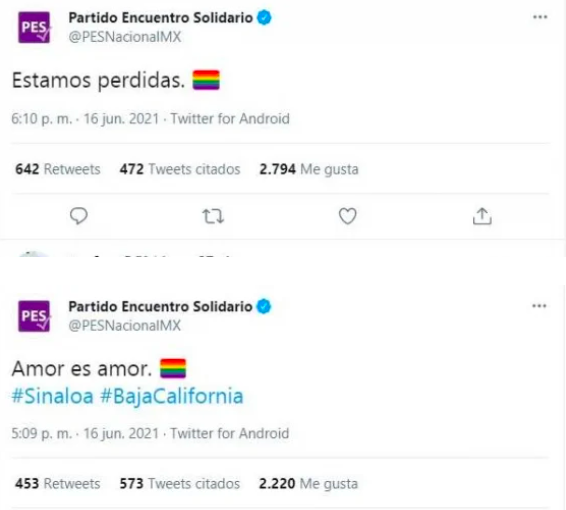Viewport: 566px width, 510px height.
Task: Click the 5:09 p. m. timestamp on second tweet
Action: (42, 433)
